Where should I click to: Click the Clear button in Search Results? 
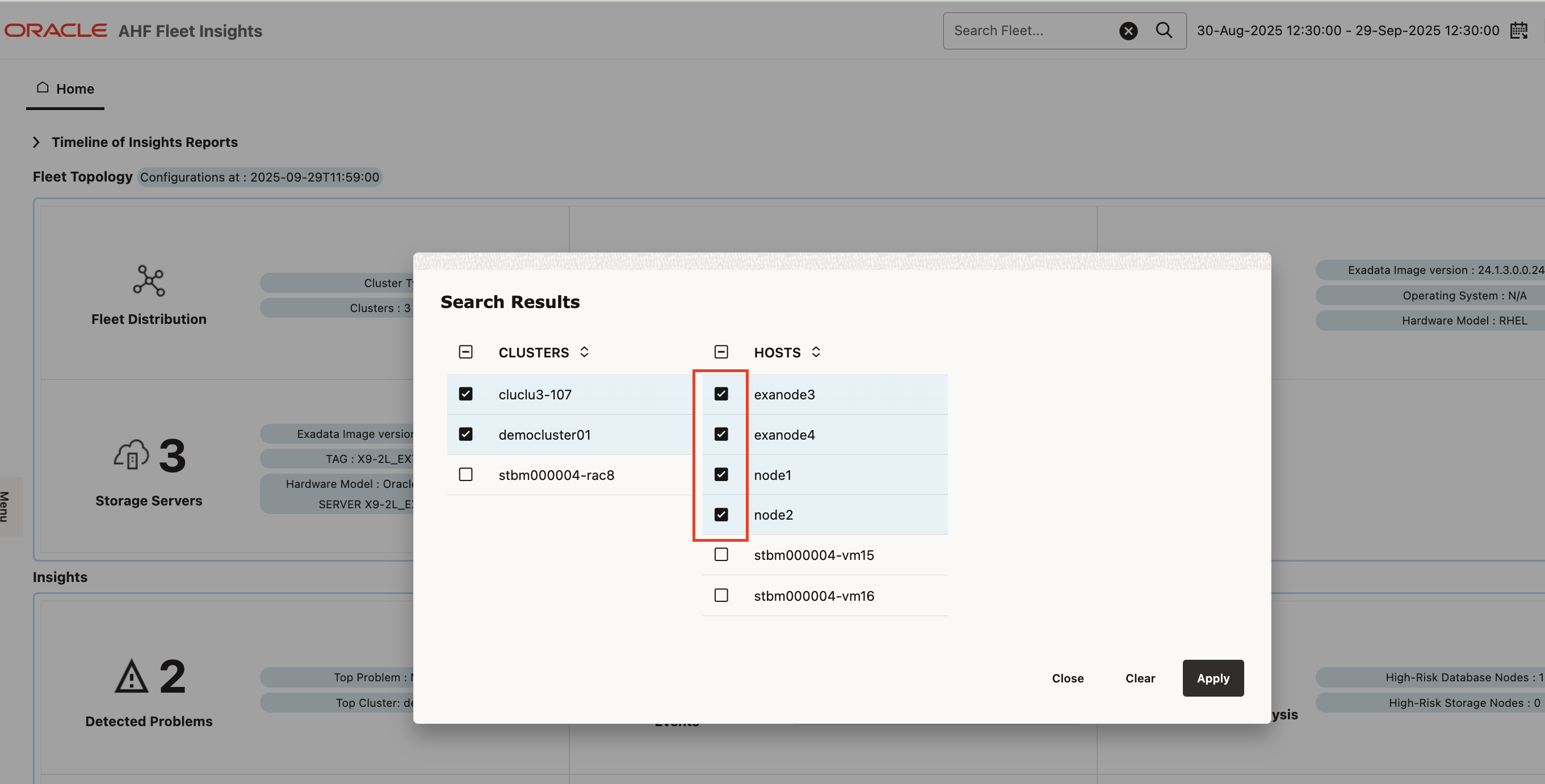(1140, 678)
